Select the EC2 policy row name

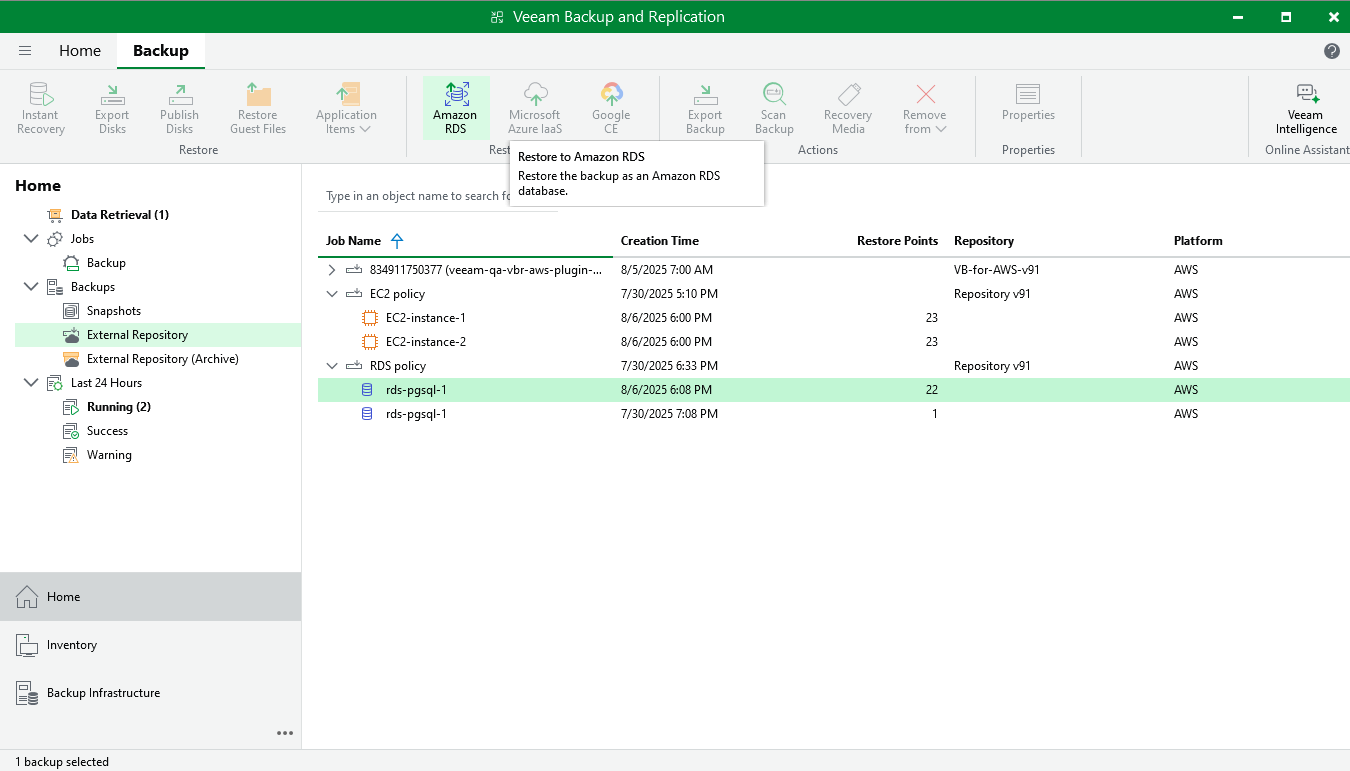397,294
